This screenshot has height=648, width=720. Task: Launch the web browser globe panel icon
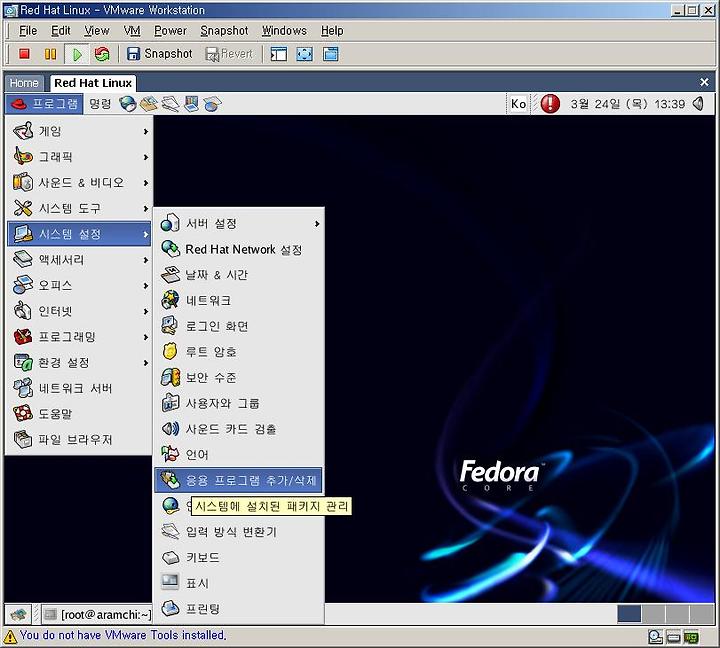[x=128, y=104]
